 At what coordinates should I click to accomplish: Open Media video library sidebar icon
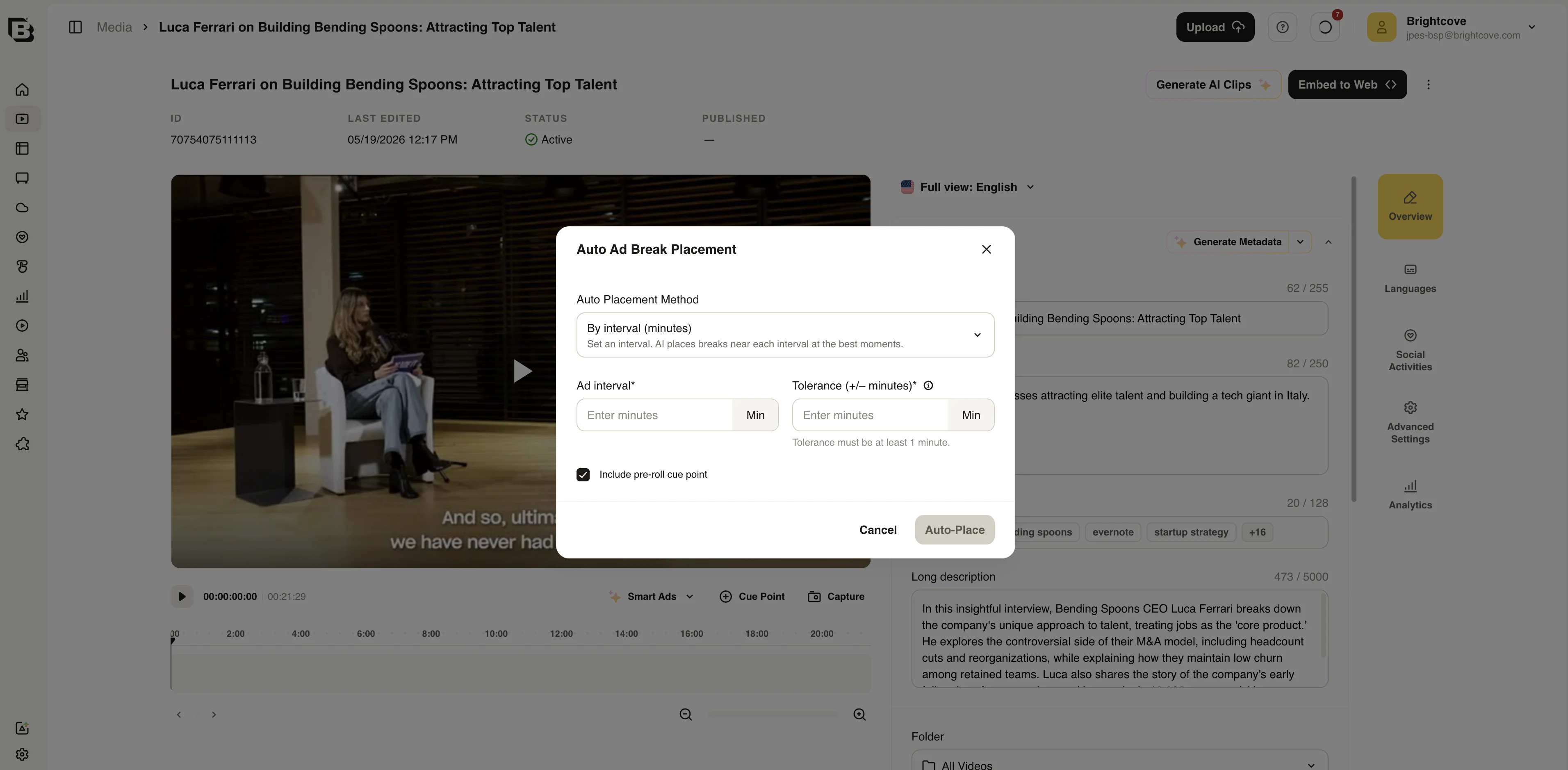coord(22,119)
